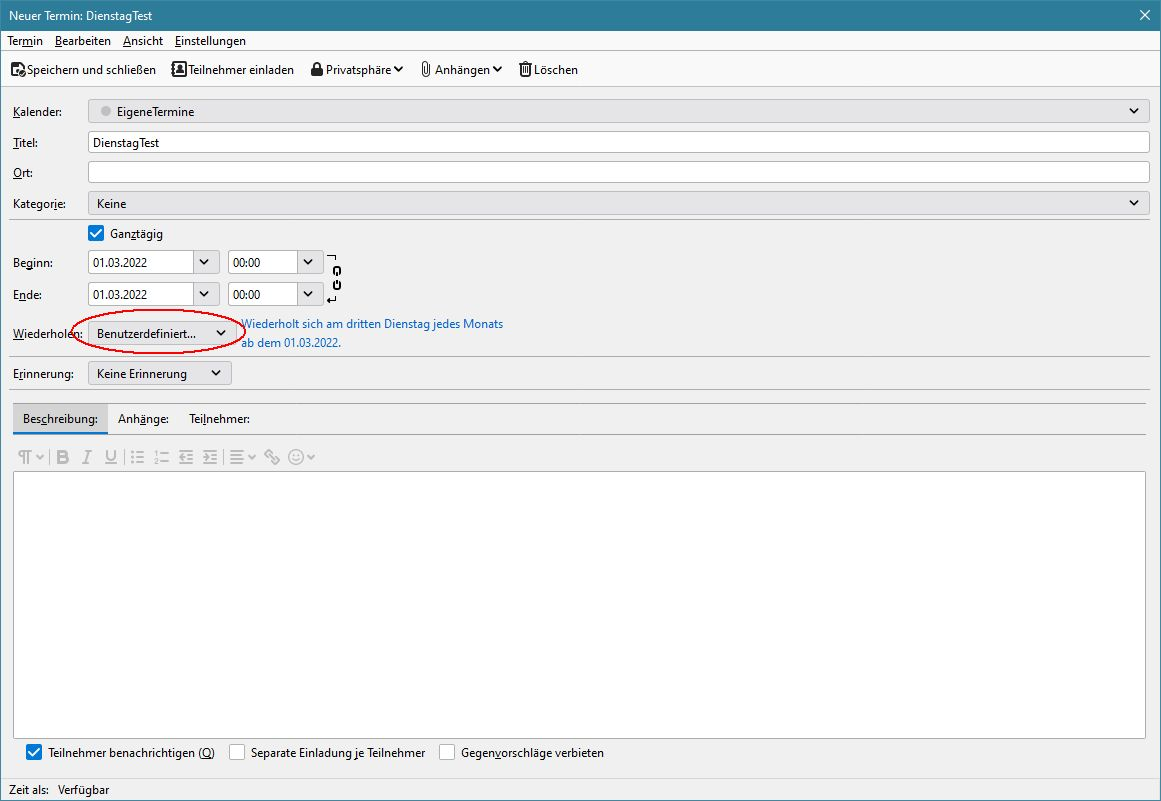Switch to the Anhänge tab
The width and height of the screenshot is (1161, 801).
(x=143, y=419)
